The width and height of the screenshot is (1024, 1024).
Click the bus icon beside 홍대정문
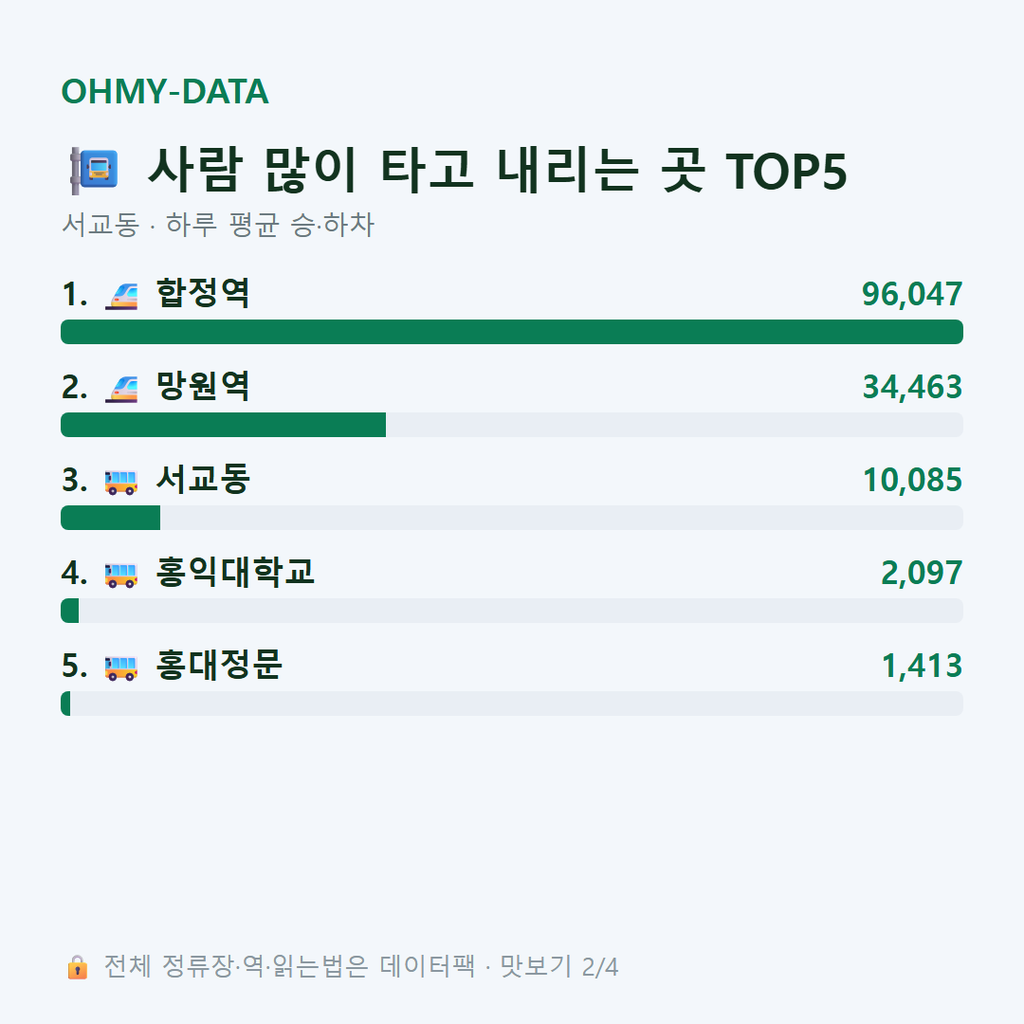(121, 667)
